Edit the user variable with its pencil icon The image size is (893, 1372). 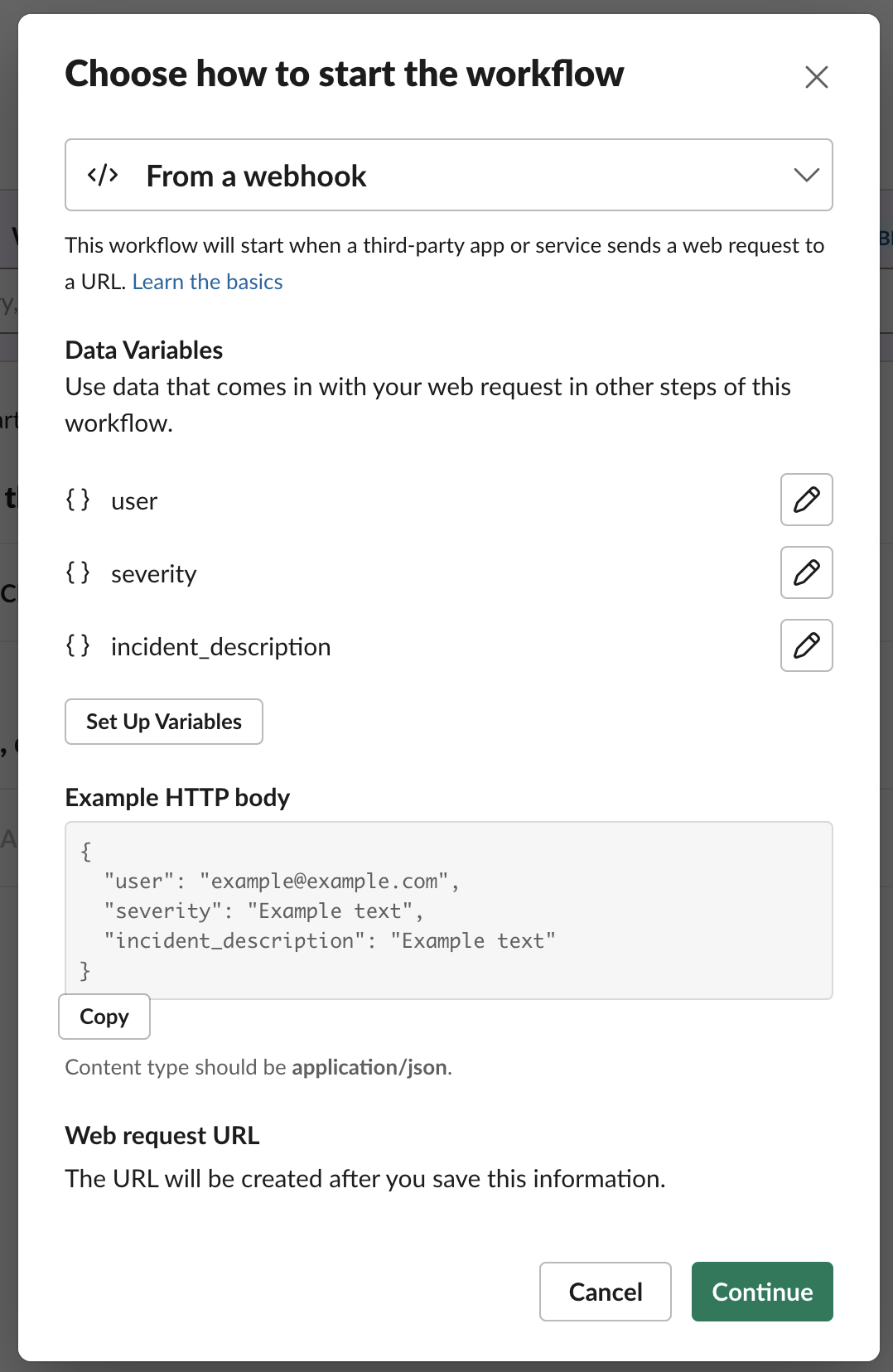806,500
